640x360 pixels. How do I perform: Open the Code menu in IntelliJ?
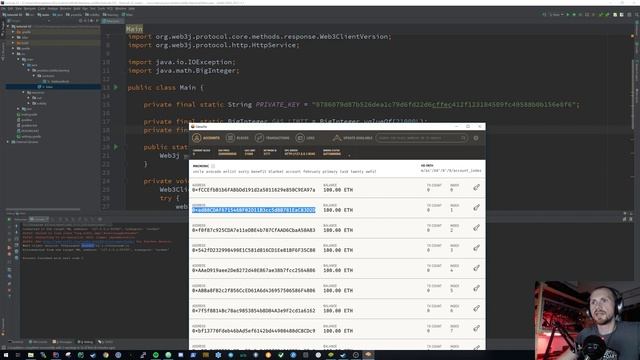42,9
